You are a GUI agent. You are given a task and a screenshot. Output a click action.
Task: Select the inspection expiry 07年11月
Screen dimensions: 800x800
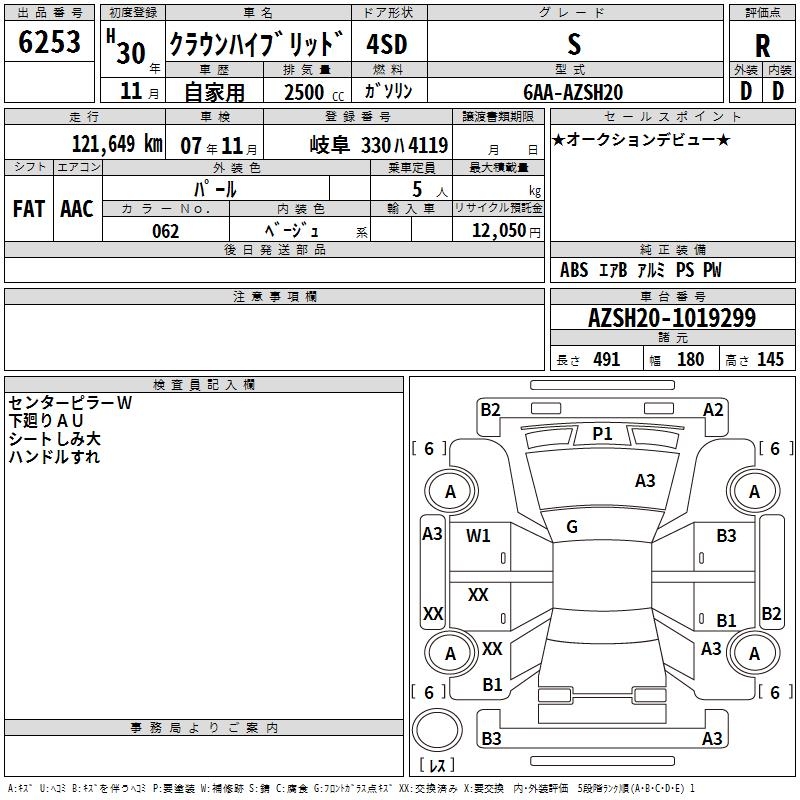219,146
